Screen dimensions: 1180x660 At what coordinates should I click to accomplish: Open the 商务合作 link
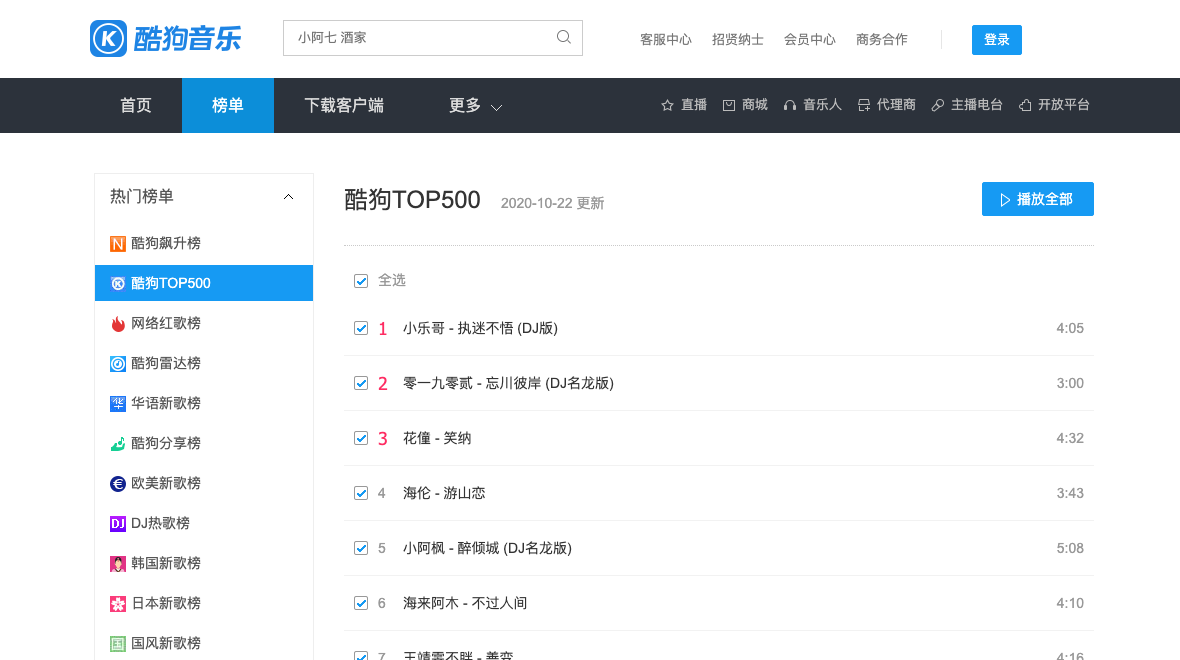[881, 39]
